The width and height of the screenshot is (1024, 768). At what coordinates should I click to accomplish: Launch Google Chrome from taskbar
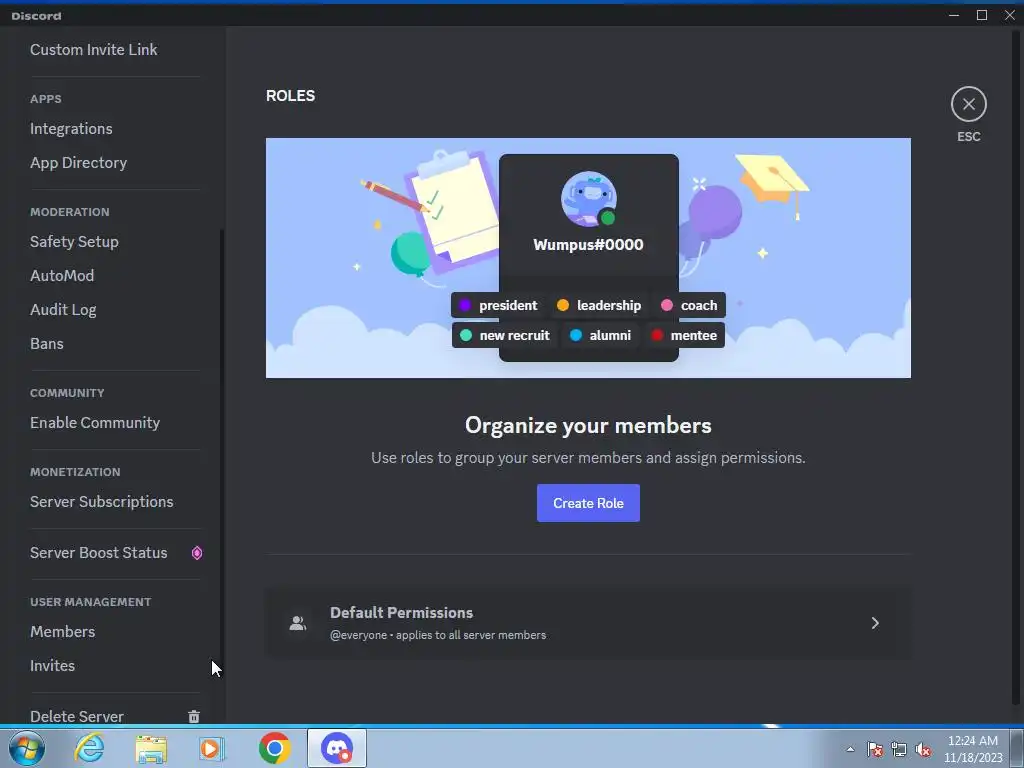coord(274,748)
